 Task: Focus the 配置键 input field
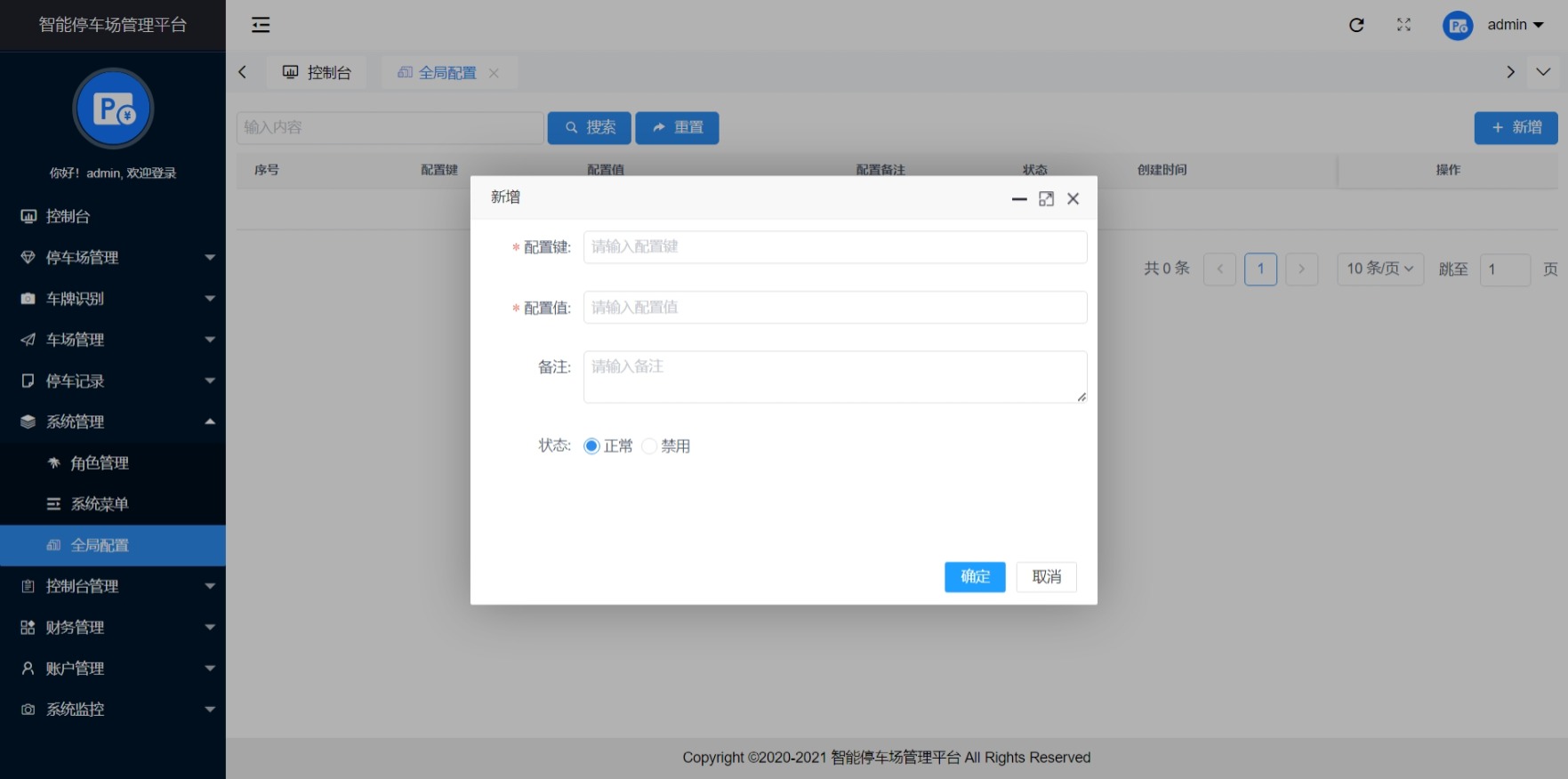point(835,247)
